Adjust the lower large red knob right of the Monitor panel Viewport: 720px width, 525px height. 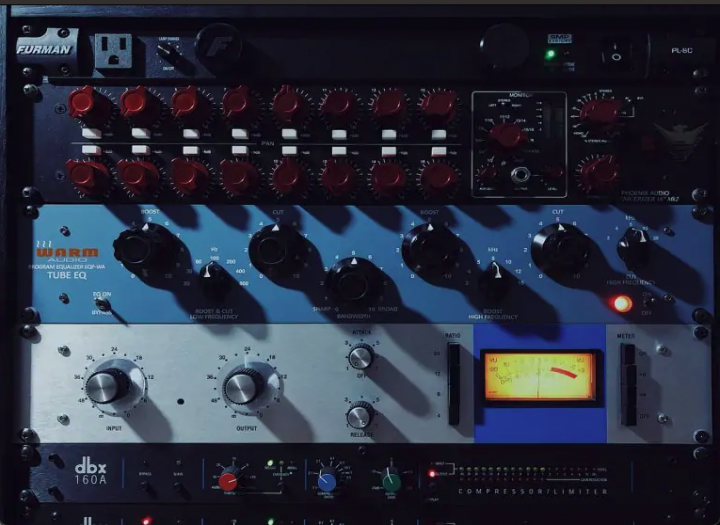click(599, 175)
